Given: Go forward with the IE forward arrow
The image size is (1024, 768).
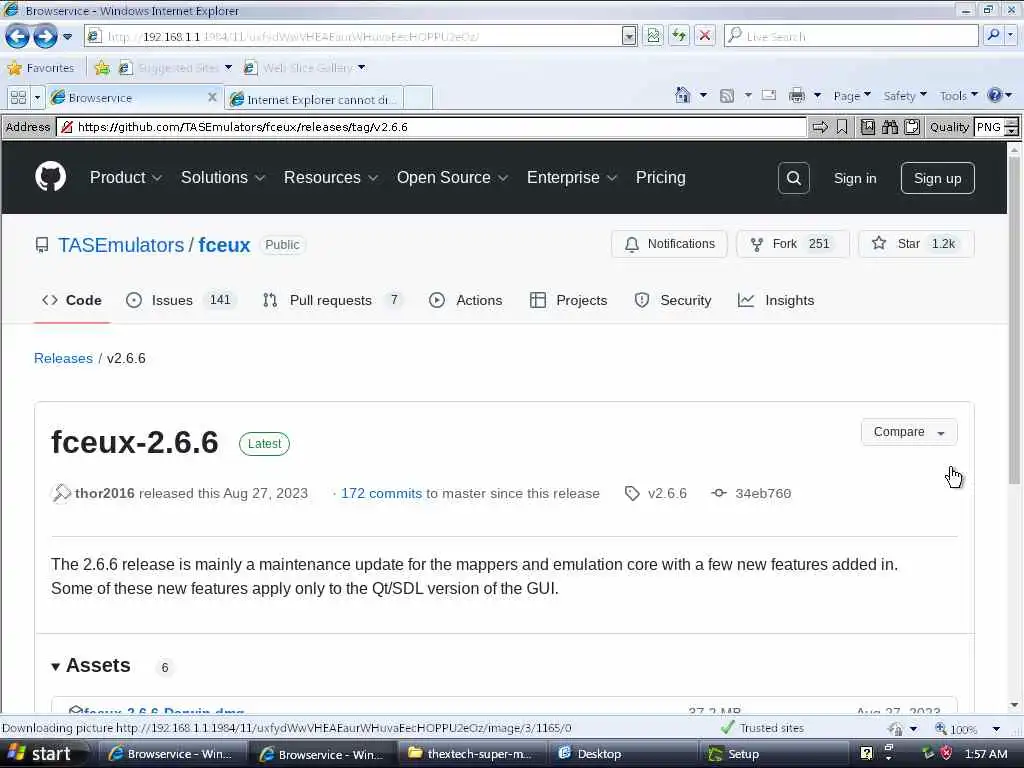Looking at the screenshot, I should 45,36.
